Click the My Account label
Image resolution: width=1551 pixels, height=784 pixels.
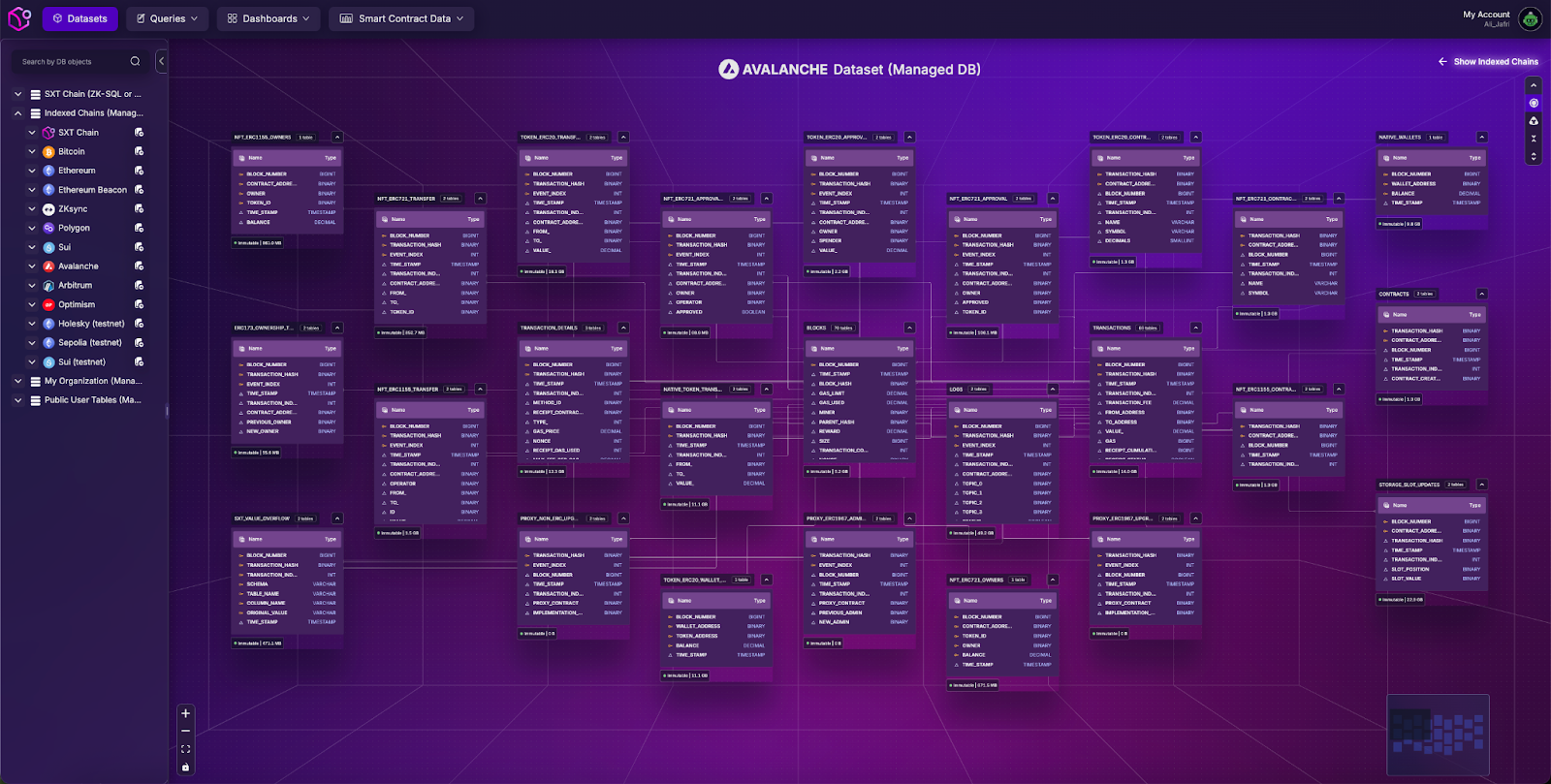(x=1486, y=15)
